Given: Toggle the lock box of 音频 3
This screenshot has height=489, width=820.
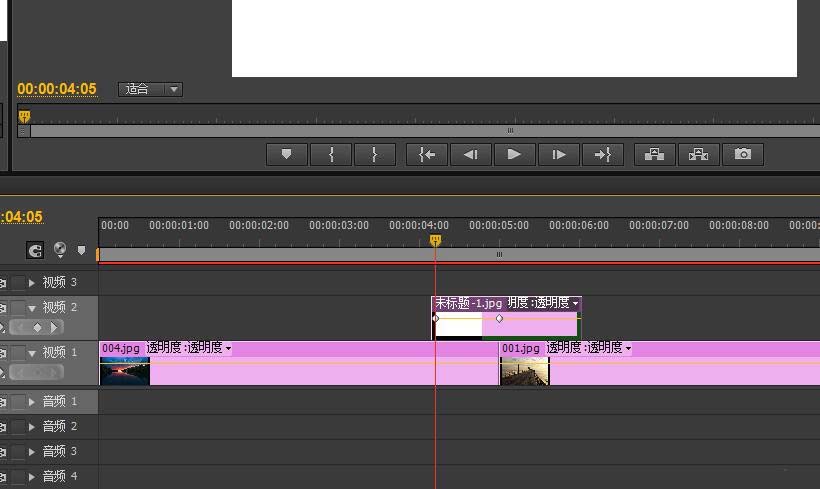Looking at the screenshot, I should pos(18,451).
